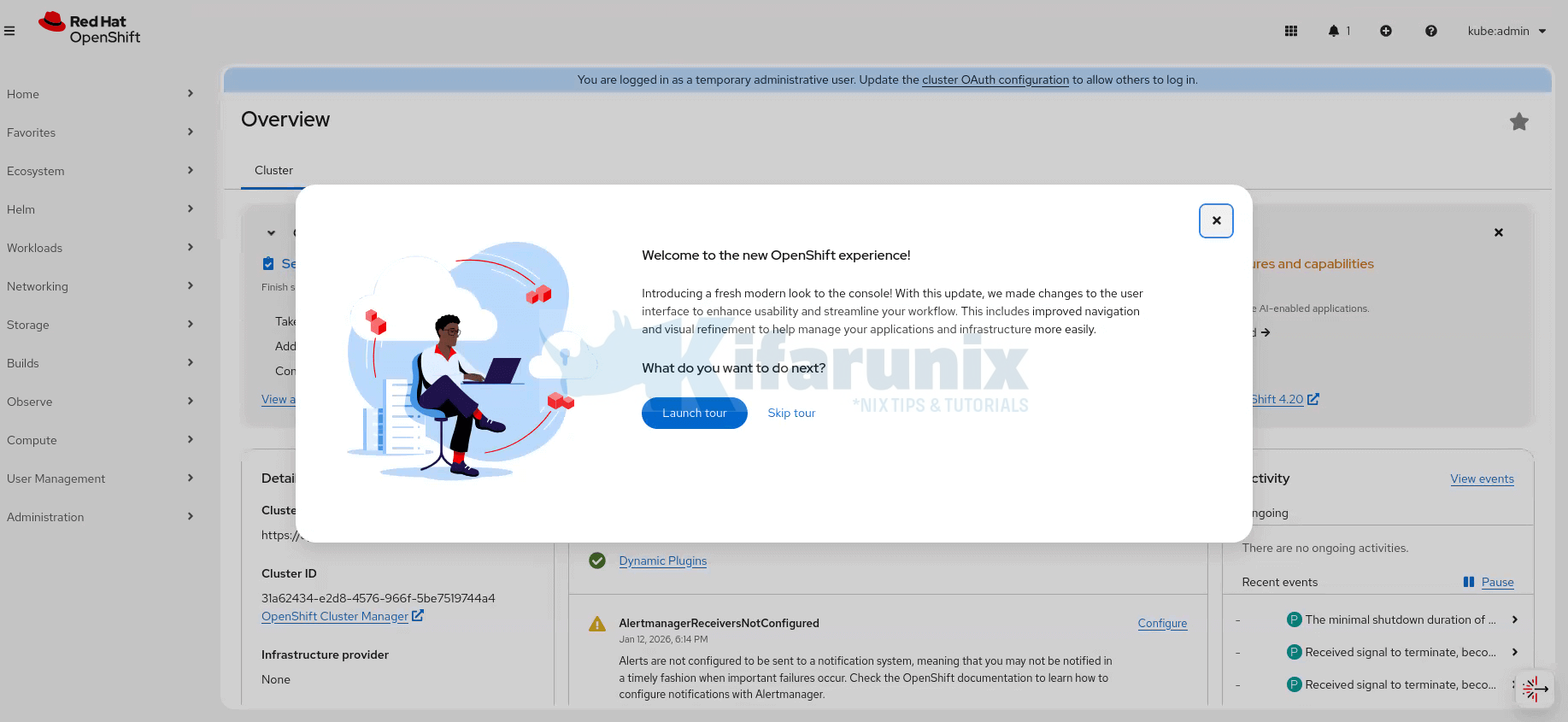Click 'There are no ongoing activities.' text
1568x722 pixels.
1325,548
